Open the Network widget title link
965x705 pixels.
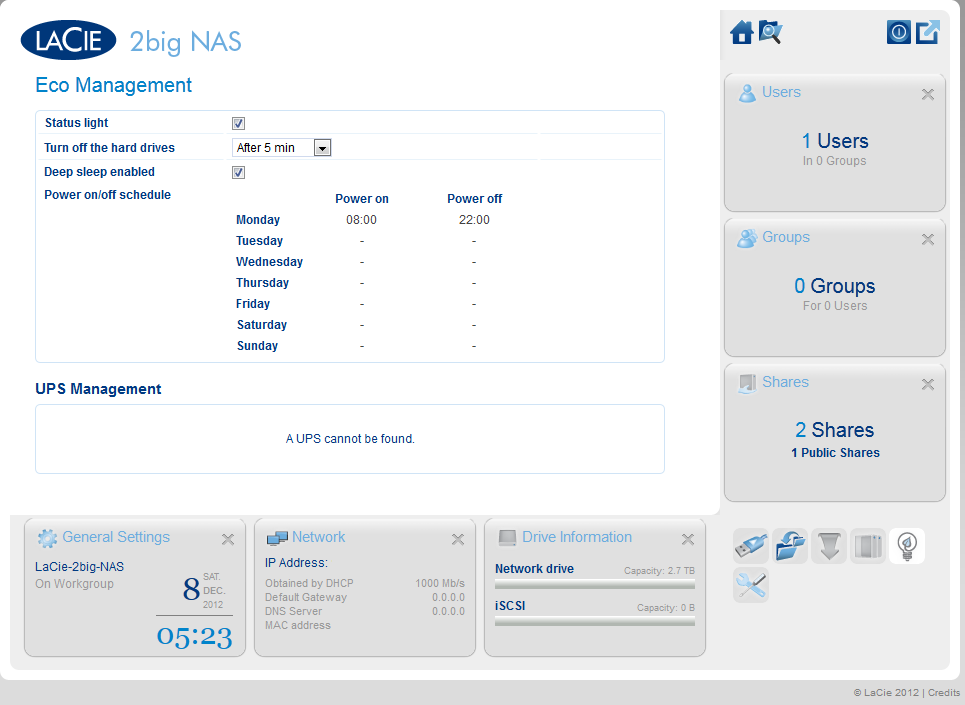point(318,537)
